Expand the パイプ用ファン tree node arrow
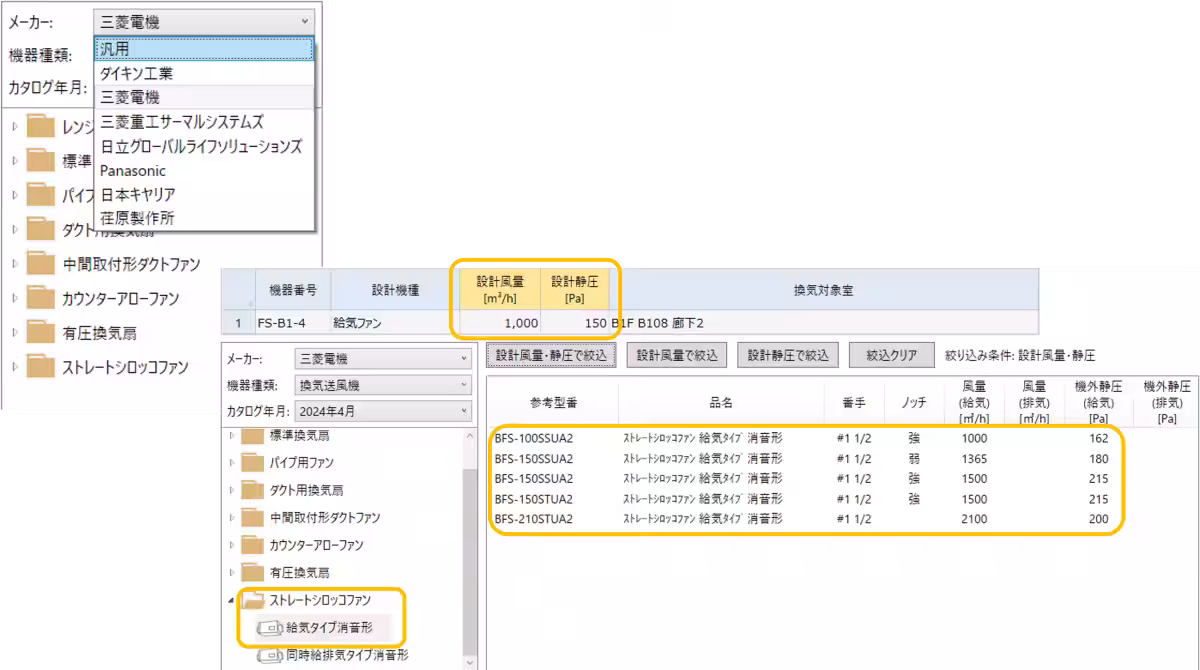This screenshot has height=670, width=1200. 233,463
